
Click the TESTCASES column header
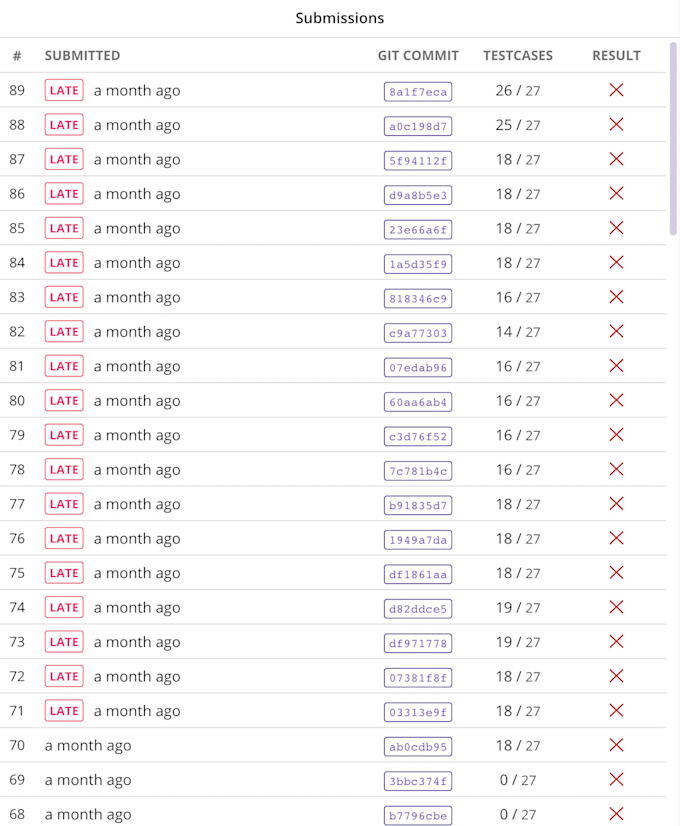tap(518, 56)
